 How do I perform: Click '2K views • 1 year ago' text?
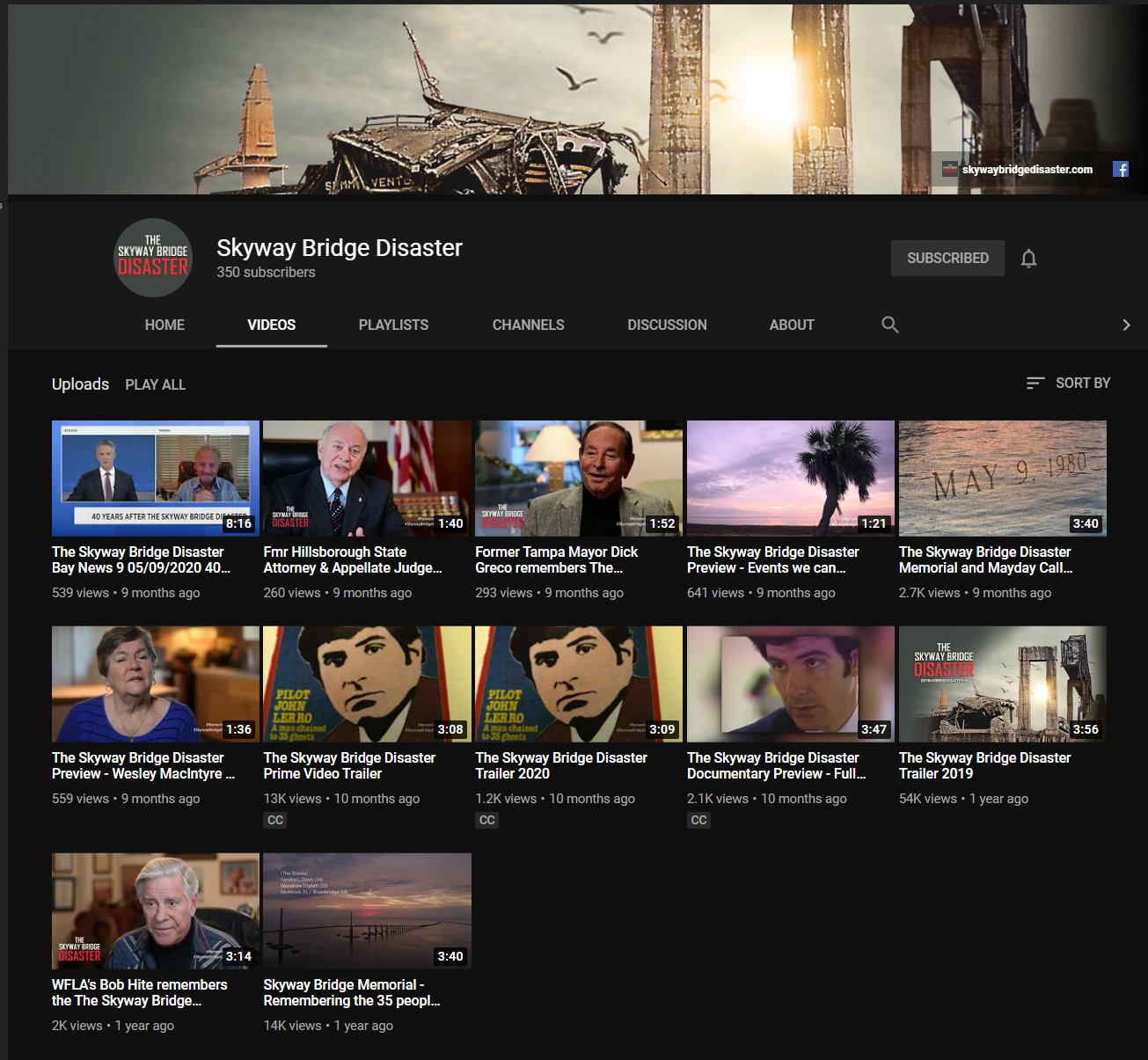tap(113, 1026)
